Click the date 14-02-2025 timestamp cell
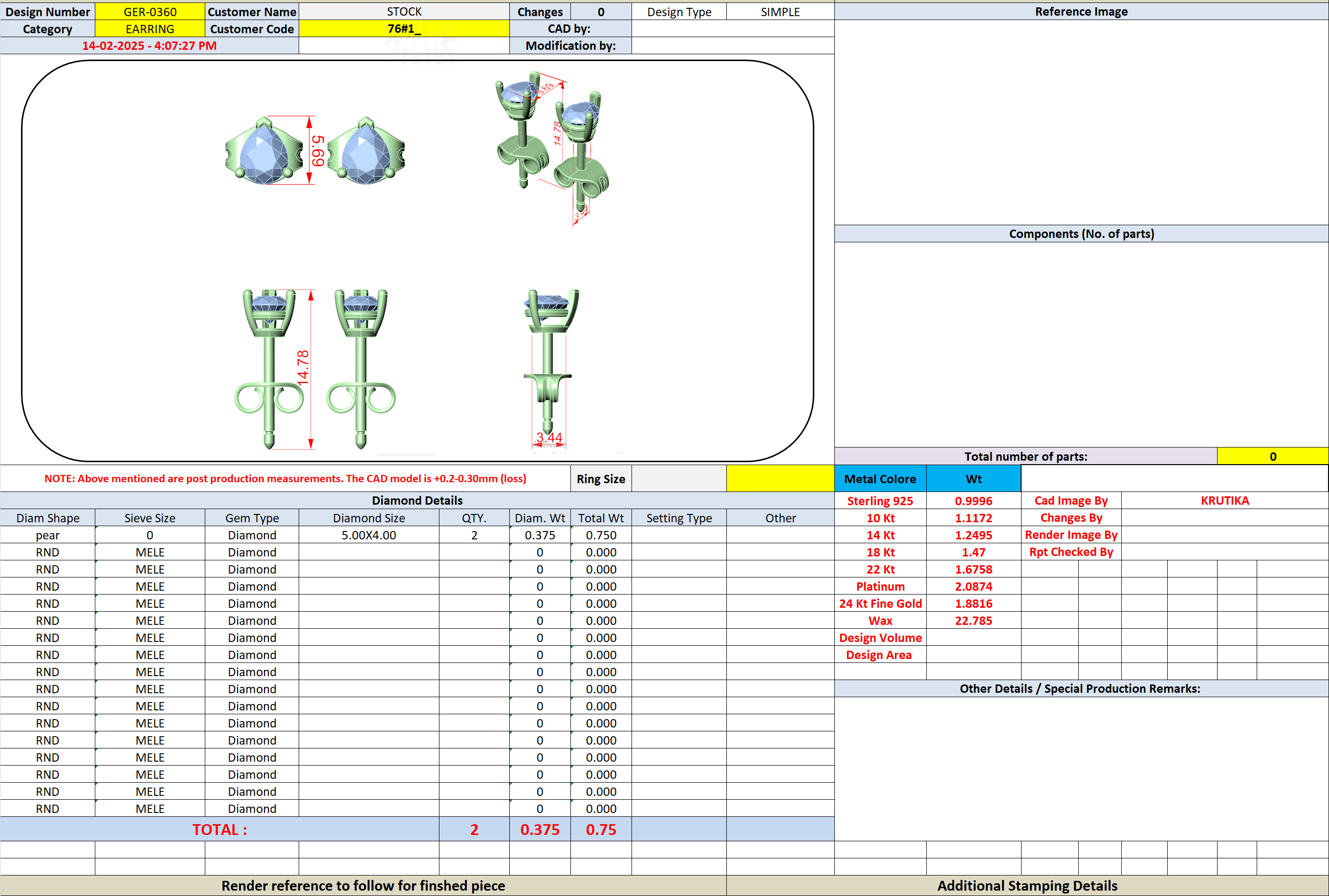Image resolution: width=1329 pixels, height=896 pixels. pyautogui.click(x=149, y=46)
